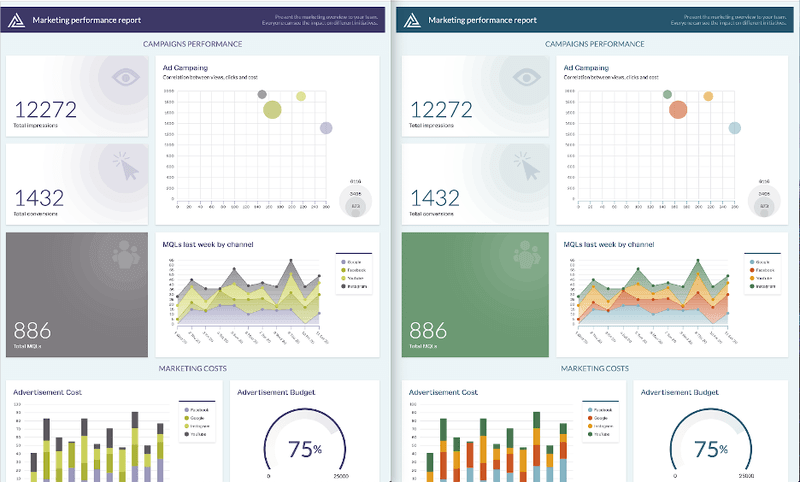Click the bubble size legend in left Ad Campaign chart

(356, 198)
